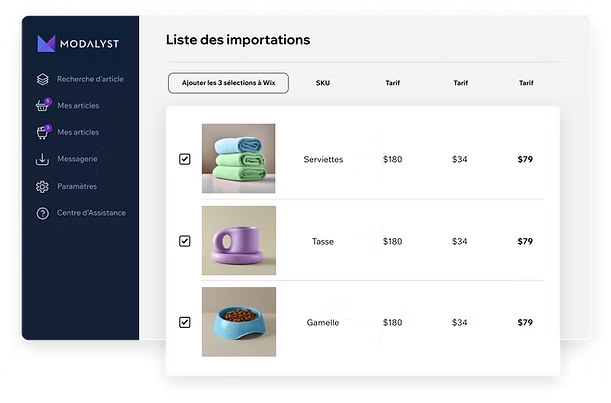The height and width of the screenshot is (403, 611).
Task: Click the $180 price in Tasse row
Action: (x=392, y=242)
